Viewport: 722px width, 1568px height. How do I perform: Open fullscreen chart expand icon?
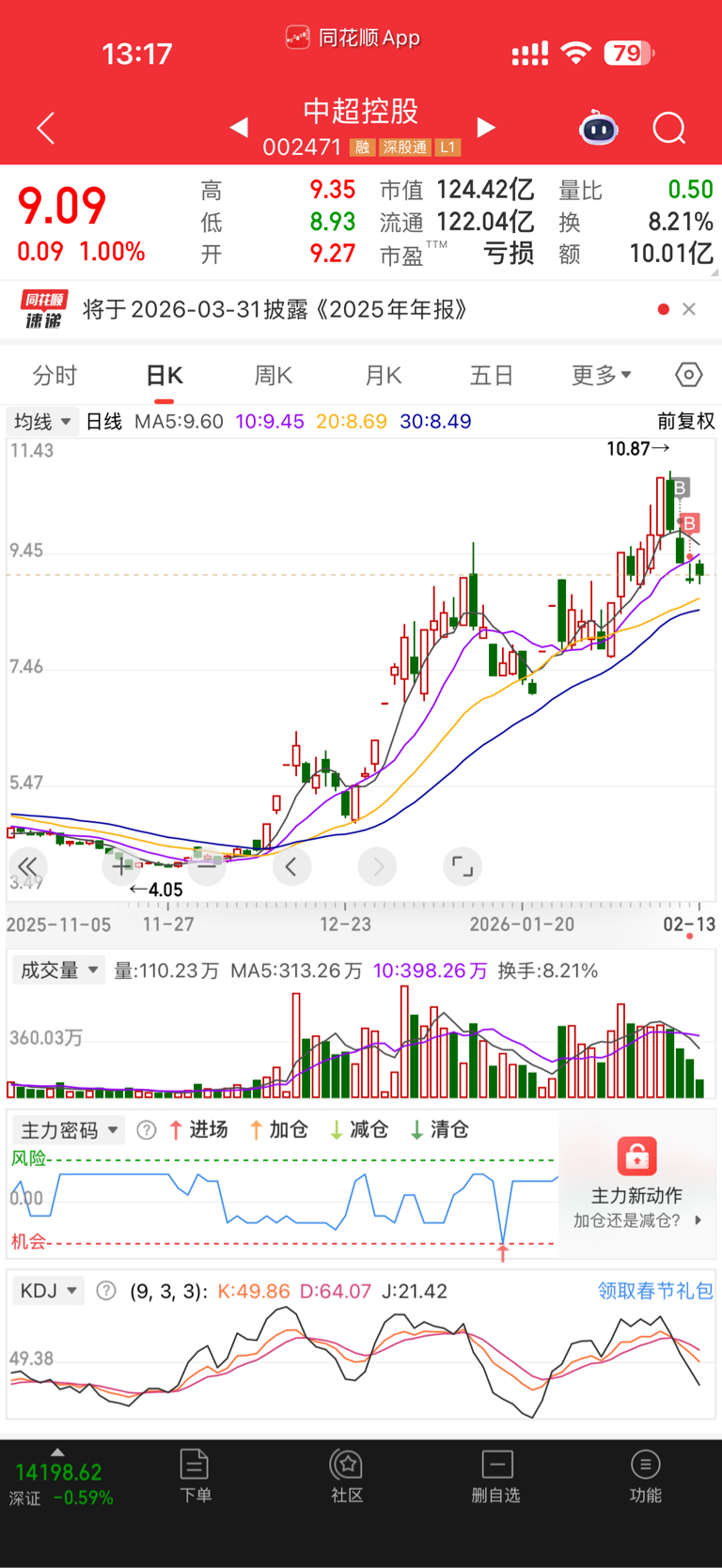pos(463,866)
